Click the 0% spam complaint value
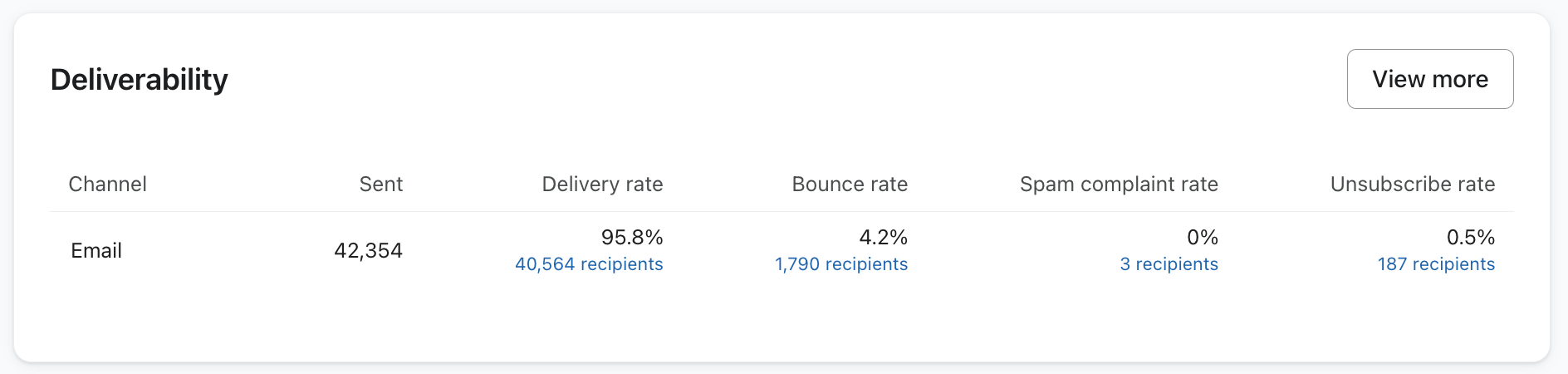Viewport: 1568px width, 374px height. pos(1202,238)
